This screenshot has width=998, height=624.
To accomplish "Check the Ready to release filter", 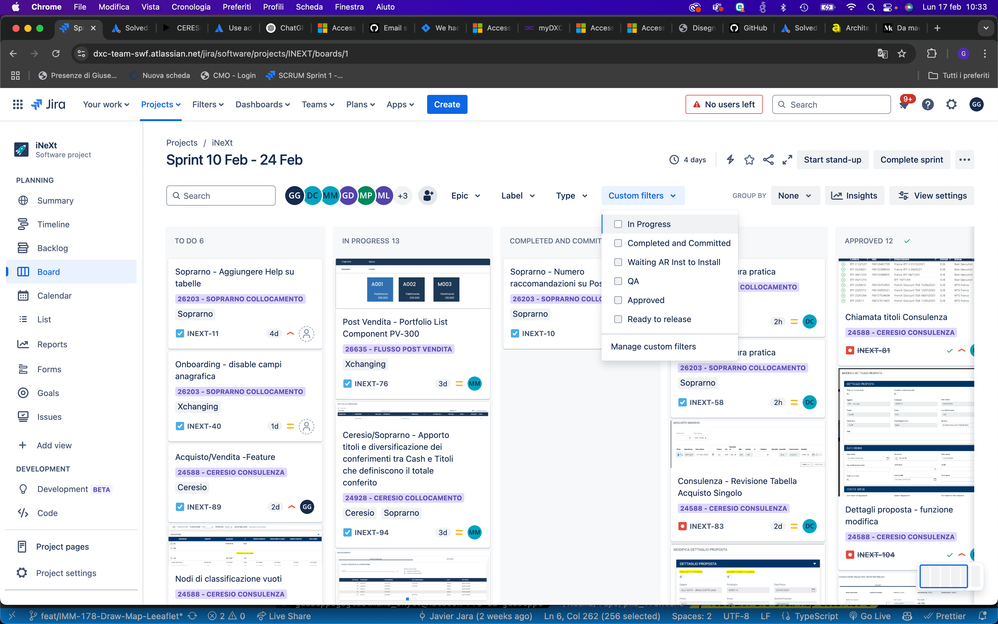I will [617, 320].
